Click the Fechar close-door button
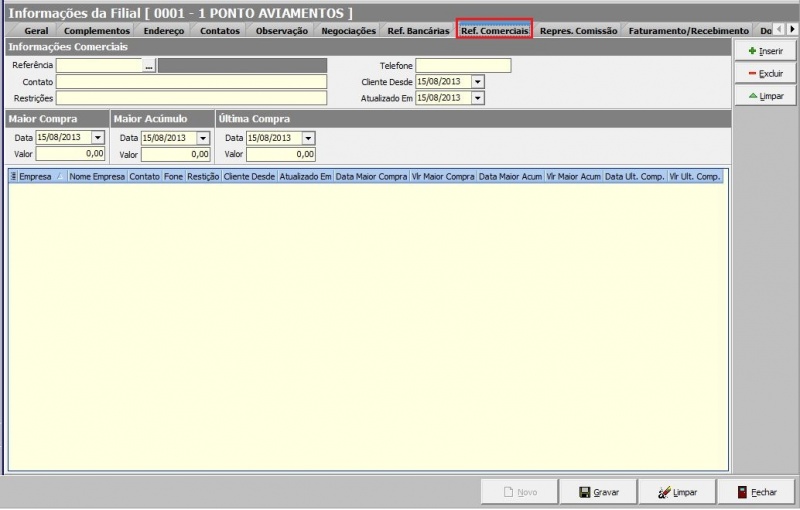This screenshot has height=510, width=800. (756, 492)
